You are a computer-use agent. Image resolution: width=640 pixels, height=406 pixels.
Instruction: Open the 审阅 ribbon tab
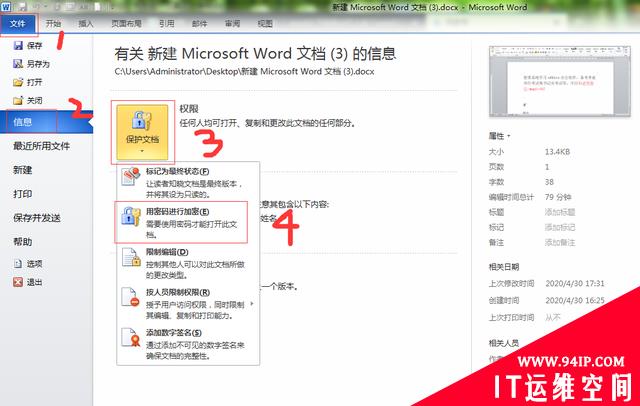[232, 24]
